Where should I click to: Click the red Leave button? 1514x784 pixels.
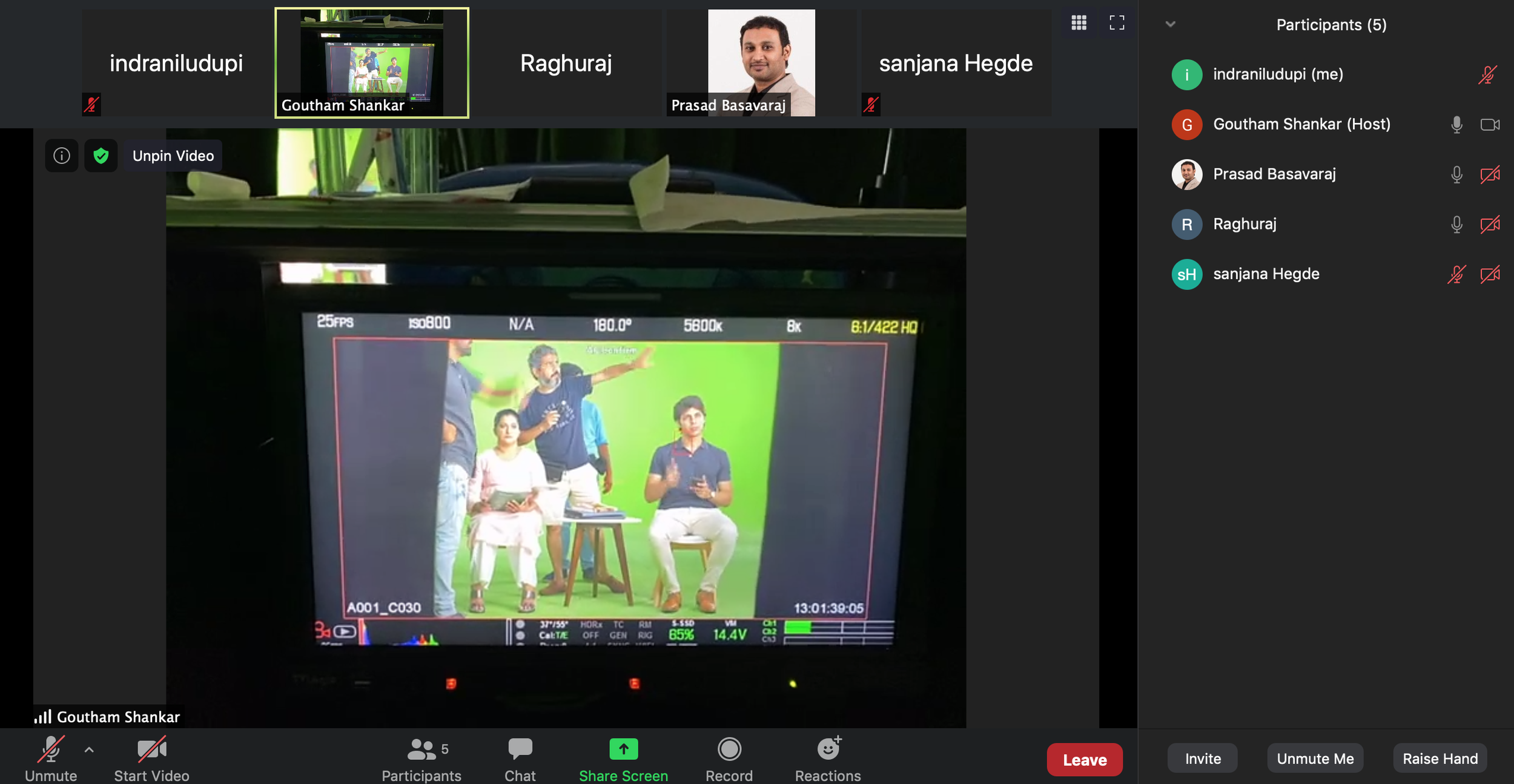pyautogui.click(x=1084, y=759)
